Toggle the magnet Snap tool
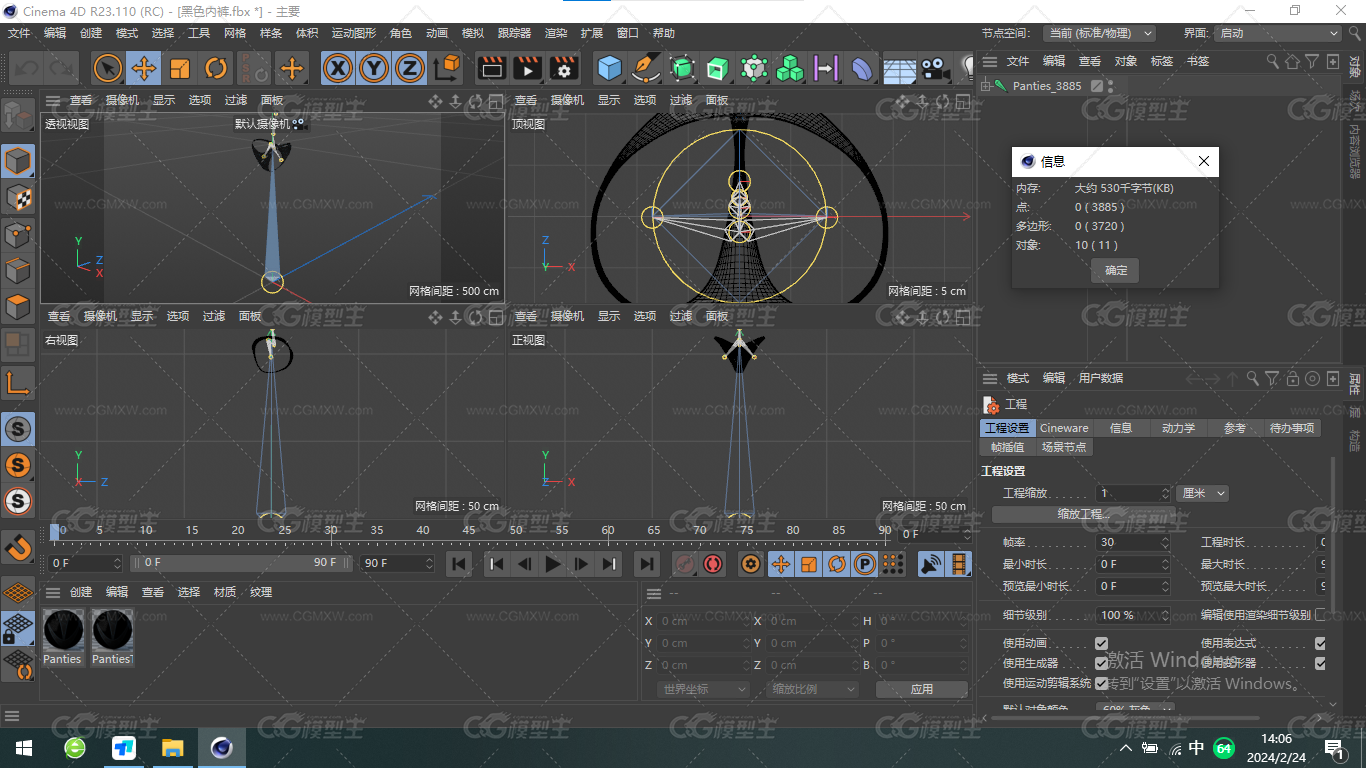1366x768 pixels. coord(18,547)
